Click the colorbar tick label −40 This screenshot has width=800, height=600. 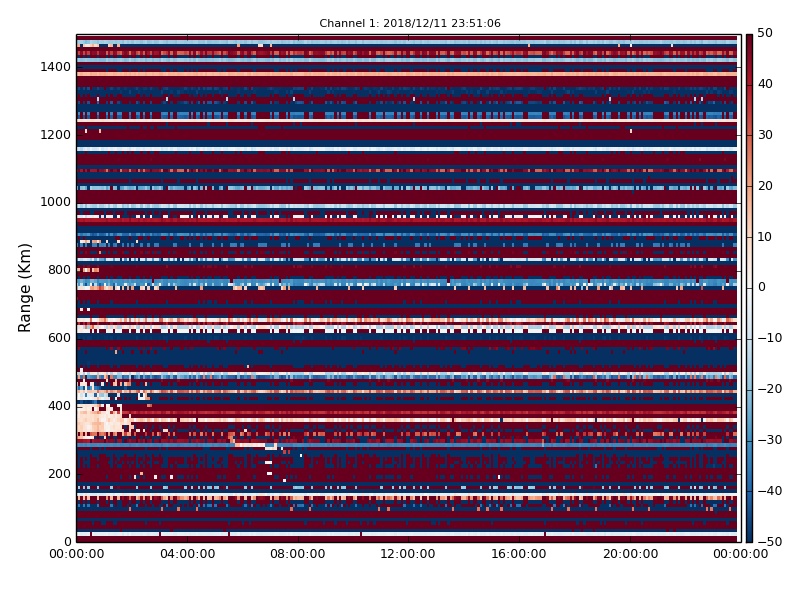(769, 491)
